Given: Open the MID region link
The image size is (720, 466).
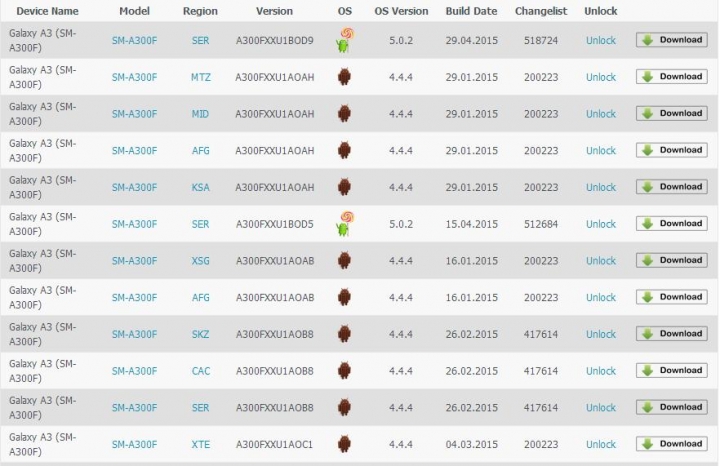Looking at the screenshot, I should pyautogui.click(x=200, y=114).
